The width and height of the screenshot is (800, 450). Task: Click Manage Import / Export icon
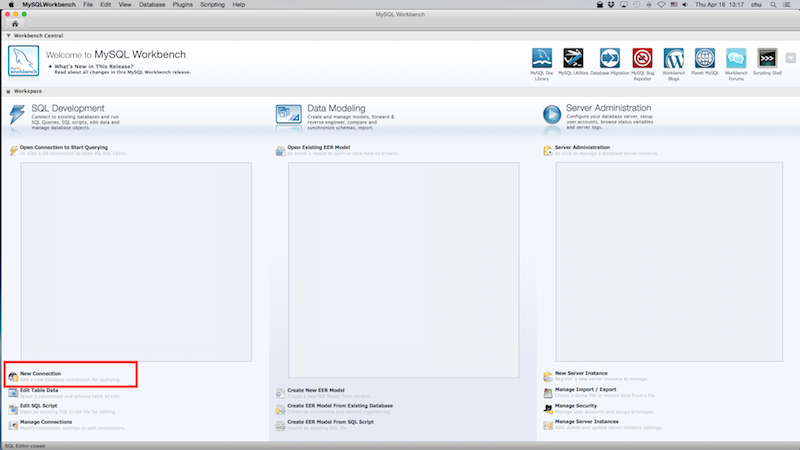tap(547, 393)
